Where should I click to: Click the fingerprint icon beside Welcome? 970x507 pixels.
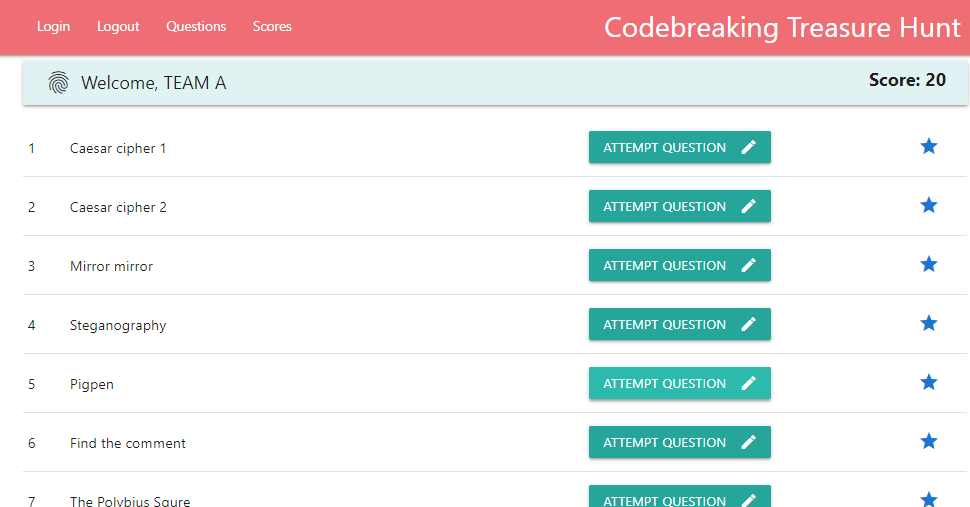(x=58, y=82)
